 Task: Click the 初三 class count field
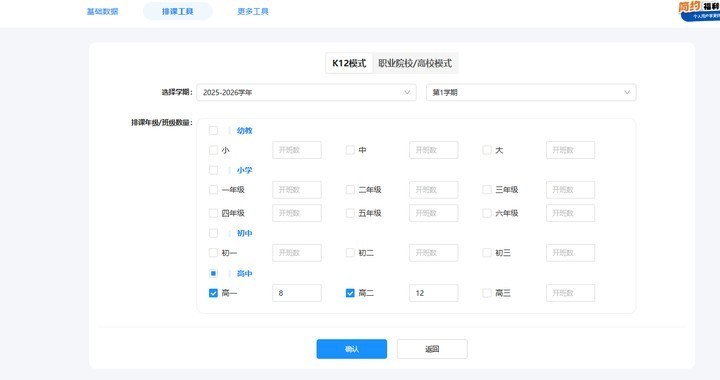pos(570,253)
